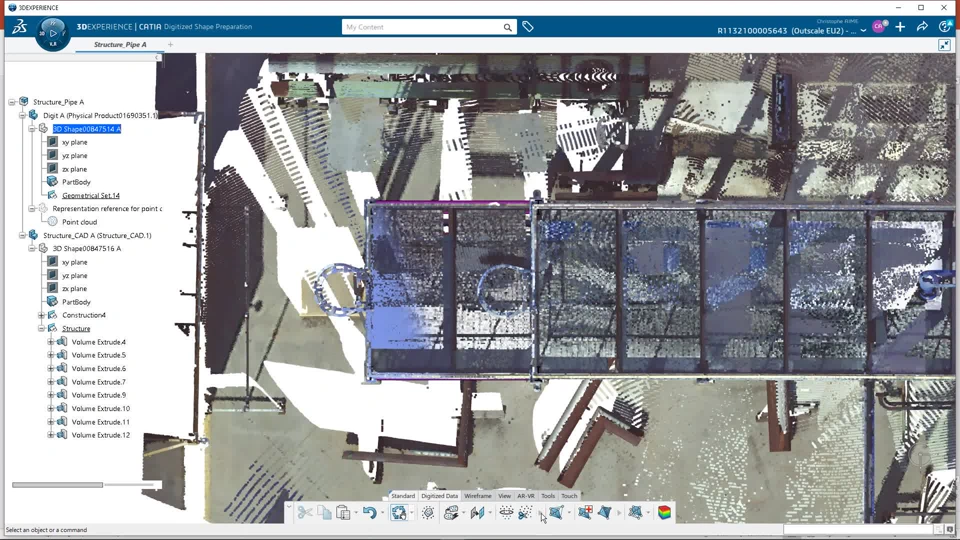Click the status bar input field at bottom right
Image resolution: width=960 pixels, height=540 pixels.
[859, 529]
